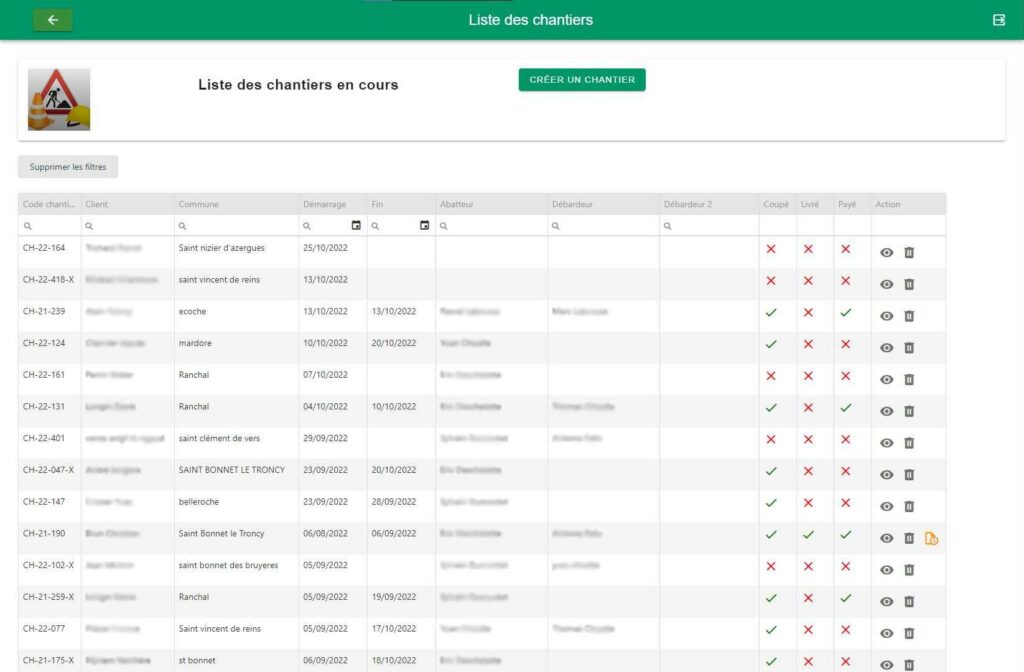View chantier CH-22-418-X details

886,284
